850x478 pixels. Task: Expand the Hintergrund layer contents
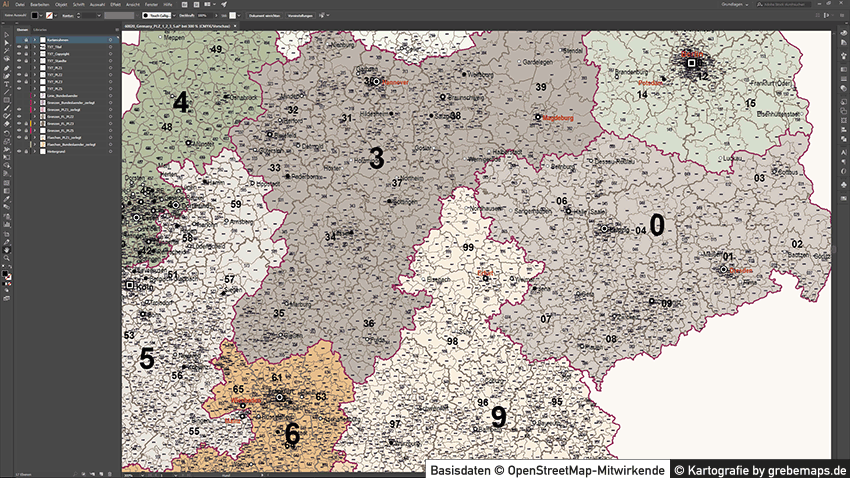(x=35, y=151)
